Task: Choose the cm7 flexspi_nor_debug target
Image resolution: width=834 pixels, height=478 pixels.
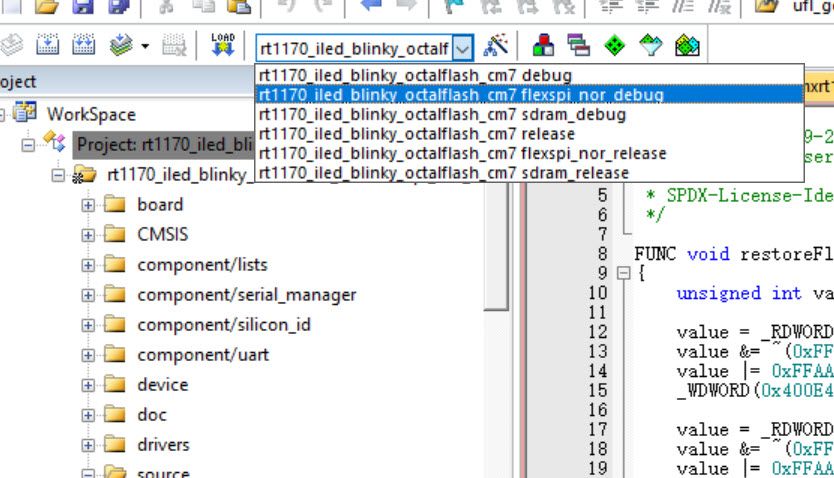Action: click(529, 95)
